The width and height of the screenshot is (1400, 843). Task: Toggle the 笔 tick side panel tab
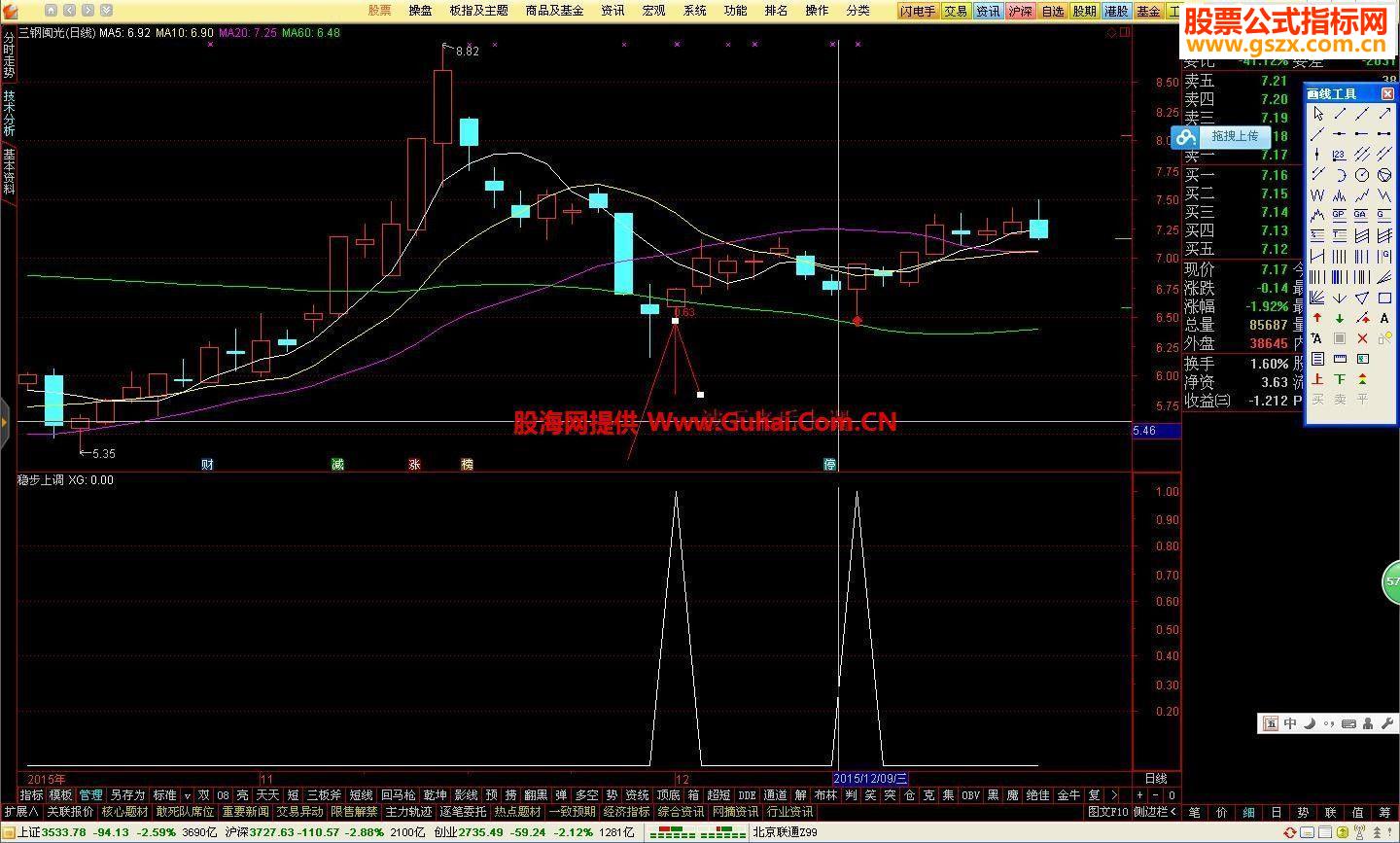point(1194,813)
